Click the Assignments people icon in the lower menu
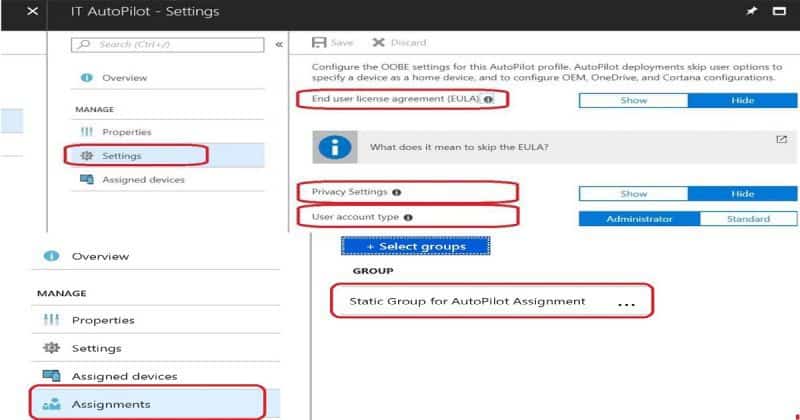800x420 pixels. pyautogui.click(x=51, y=404)
